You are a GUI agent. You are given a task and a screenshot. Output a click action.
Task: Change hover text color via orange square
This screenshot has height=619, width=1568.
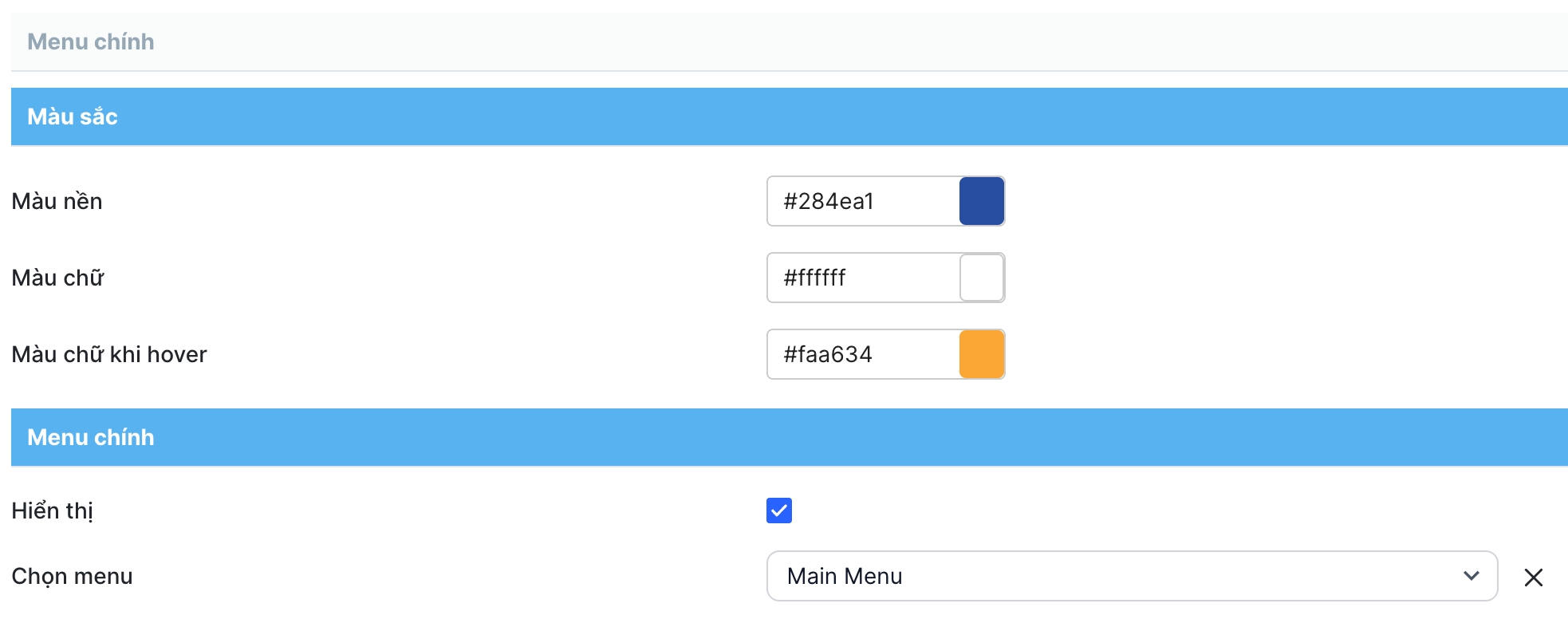pos(982,354)
